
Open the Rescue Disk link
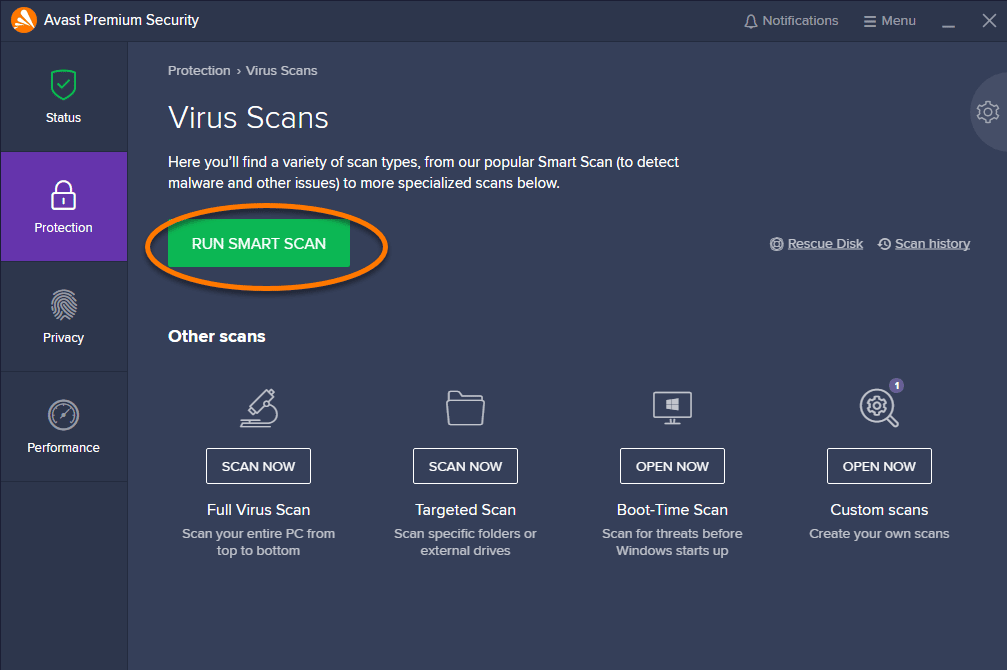[x=825, y=243]
